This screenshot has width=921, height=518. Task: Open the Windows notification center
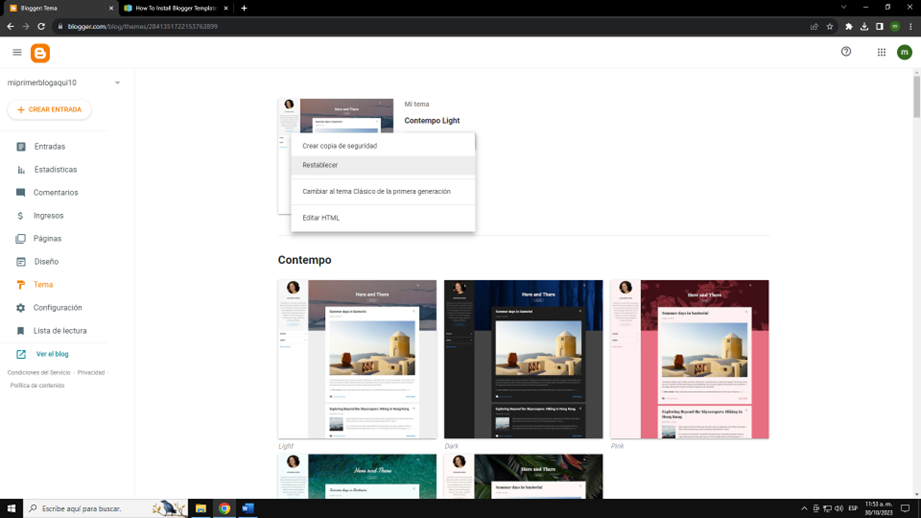tap(905, 509)
